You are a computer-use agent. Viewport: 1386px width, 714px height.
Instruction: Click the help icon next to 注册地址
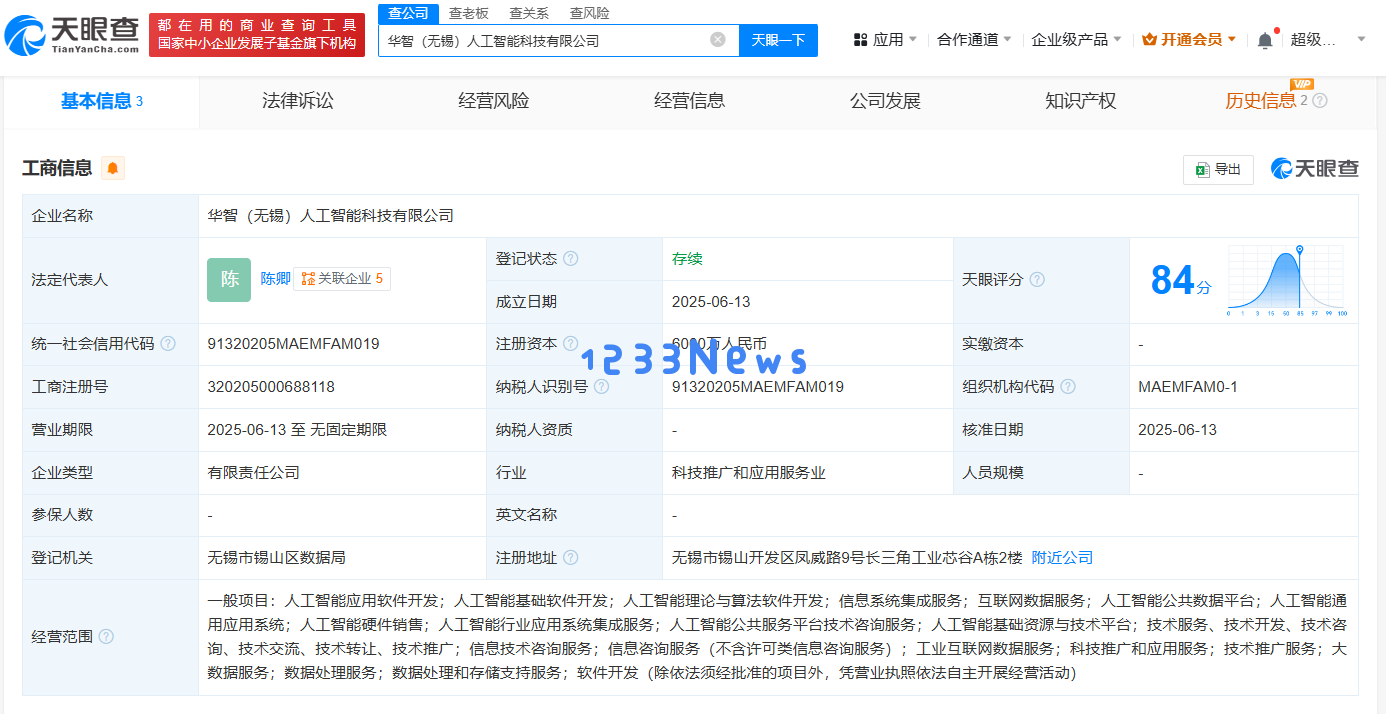(x=570, y=558)
